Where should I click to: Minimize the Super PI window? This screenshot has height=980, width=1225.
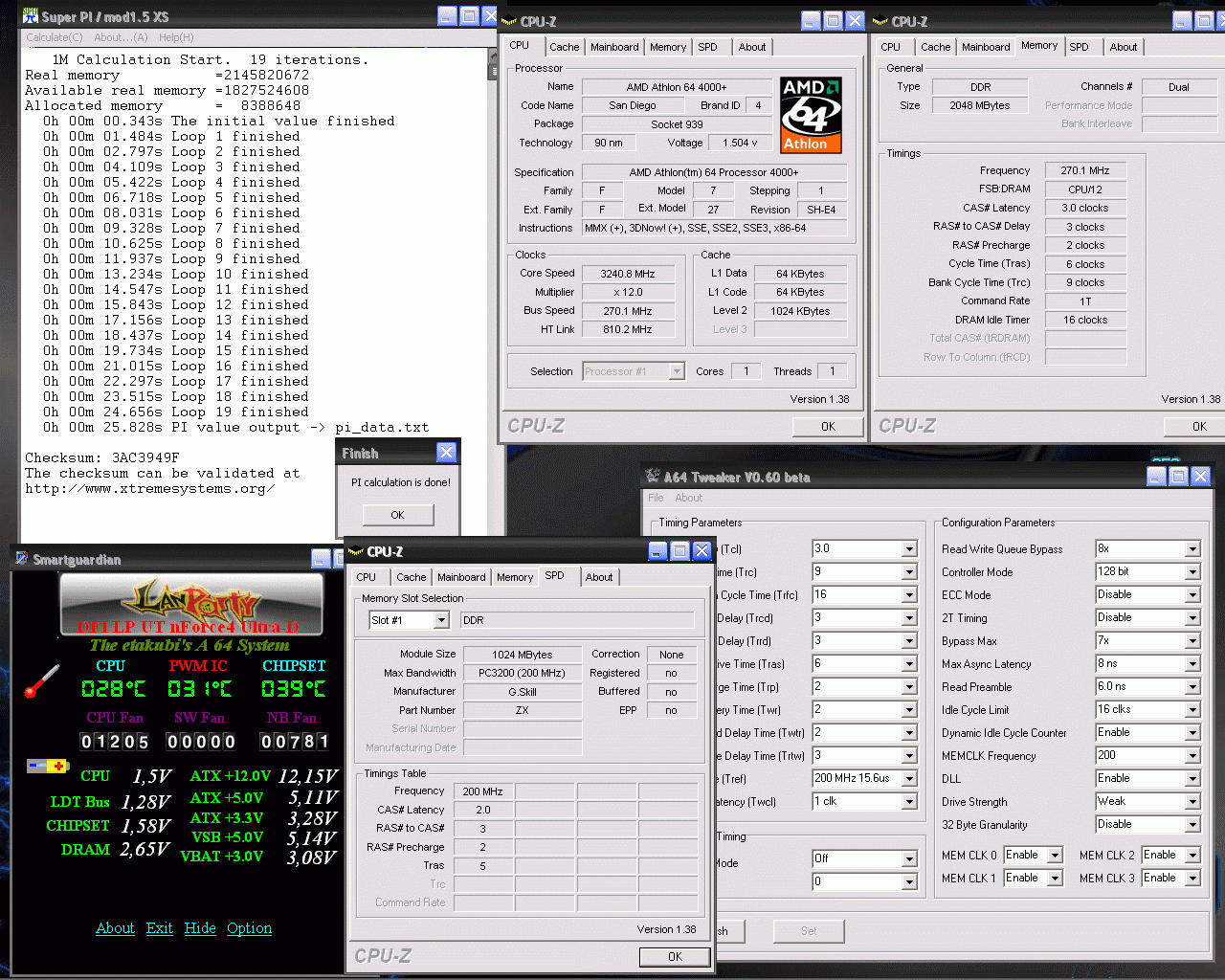coord(447,16)
